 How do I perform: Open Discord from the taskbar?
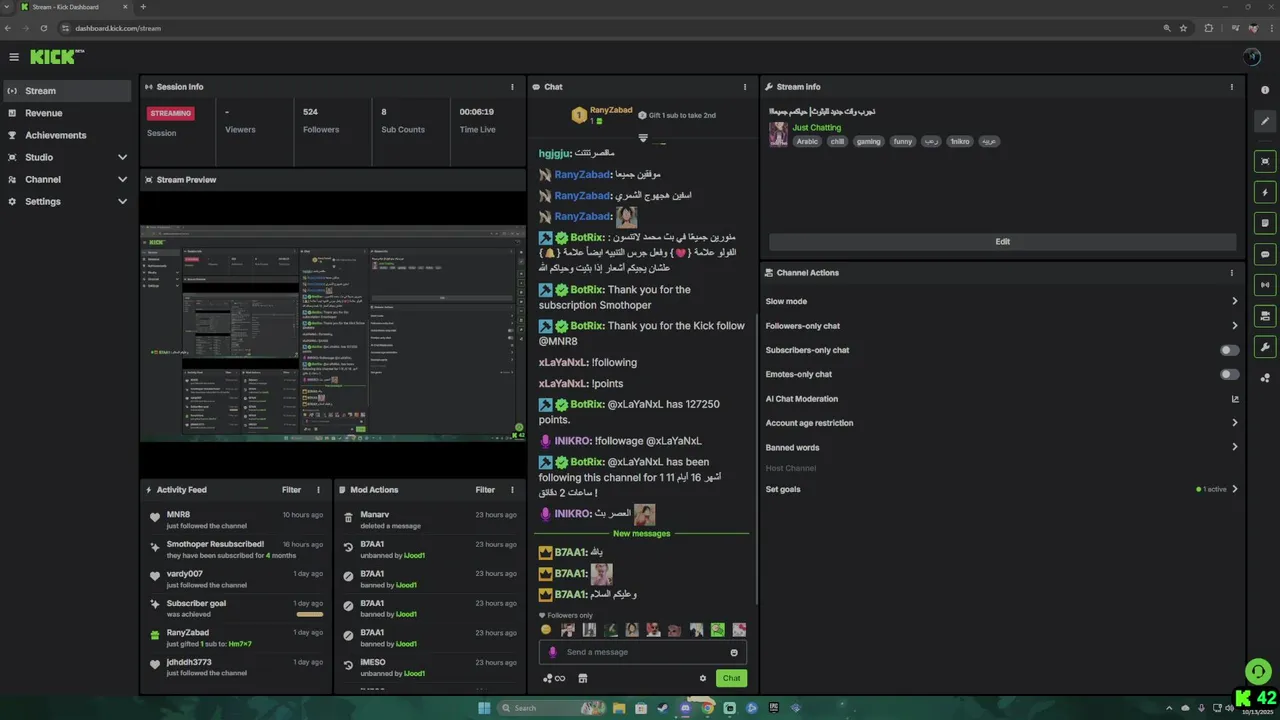point(685,708)
